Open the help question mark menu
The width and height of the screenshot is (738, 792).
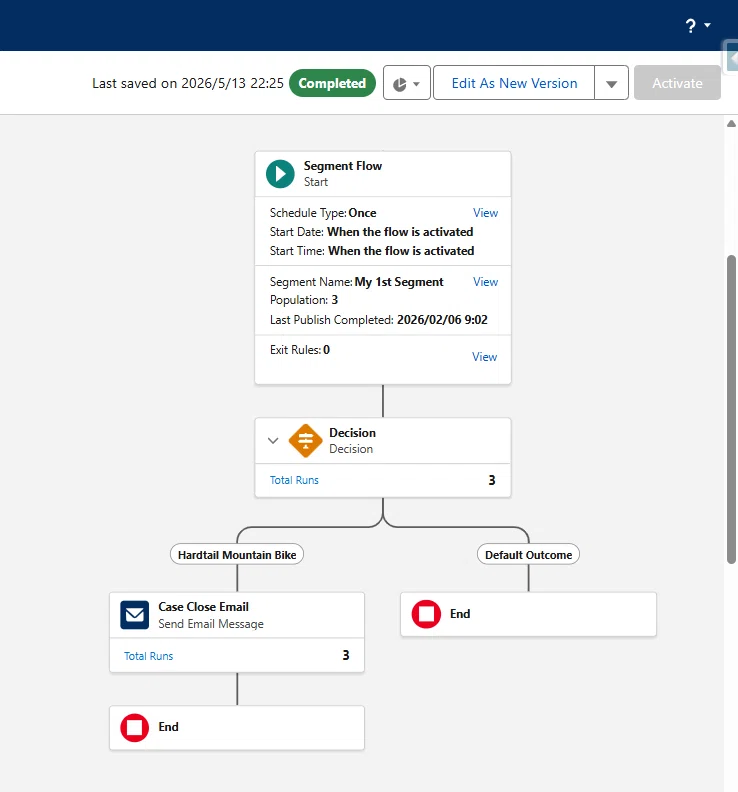698,25
